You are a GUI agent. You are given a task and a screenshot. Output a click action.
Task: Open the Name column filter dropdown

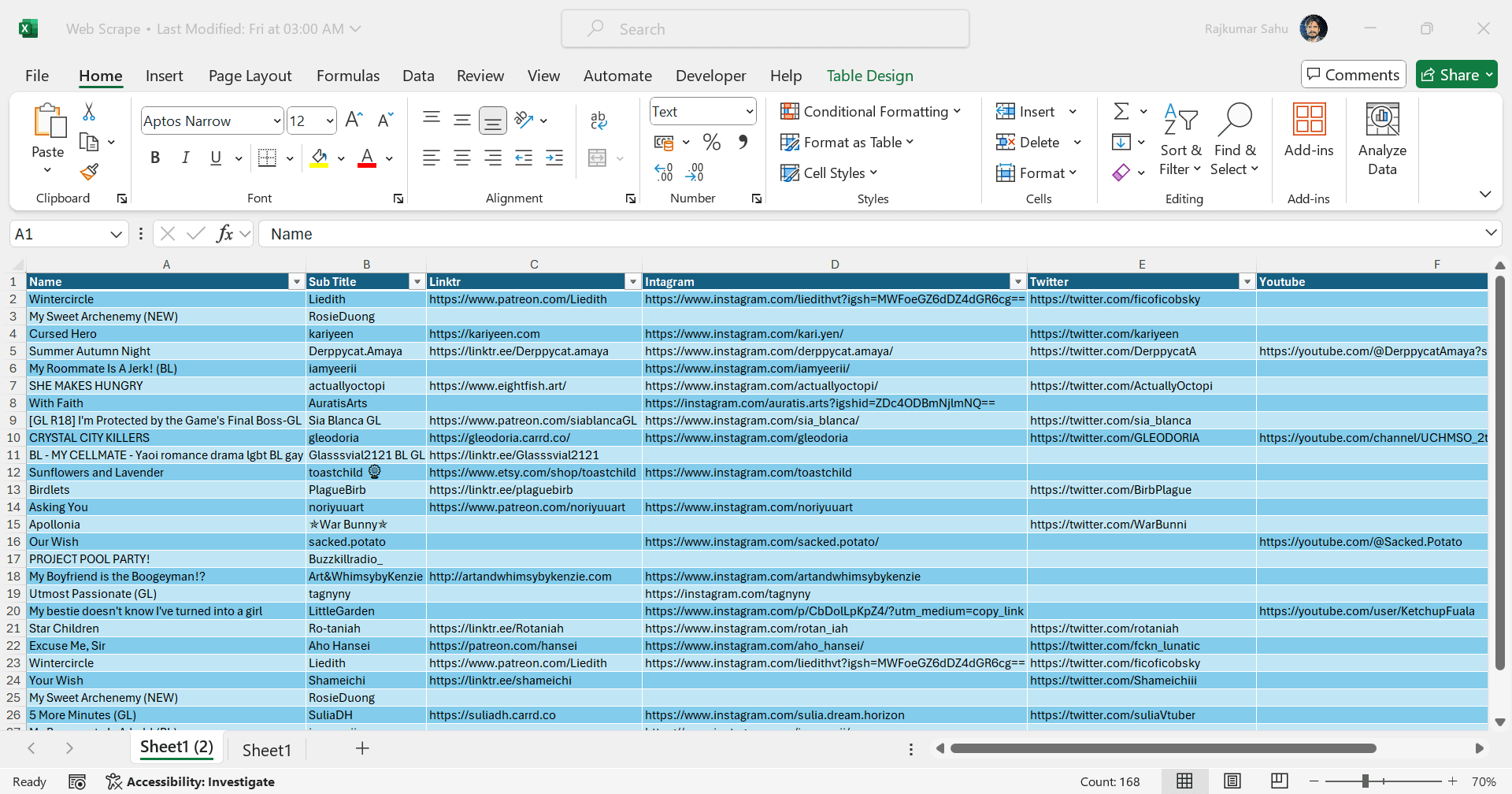[x=297, y=282]
